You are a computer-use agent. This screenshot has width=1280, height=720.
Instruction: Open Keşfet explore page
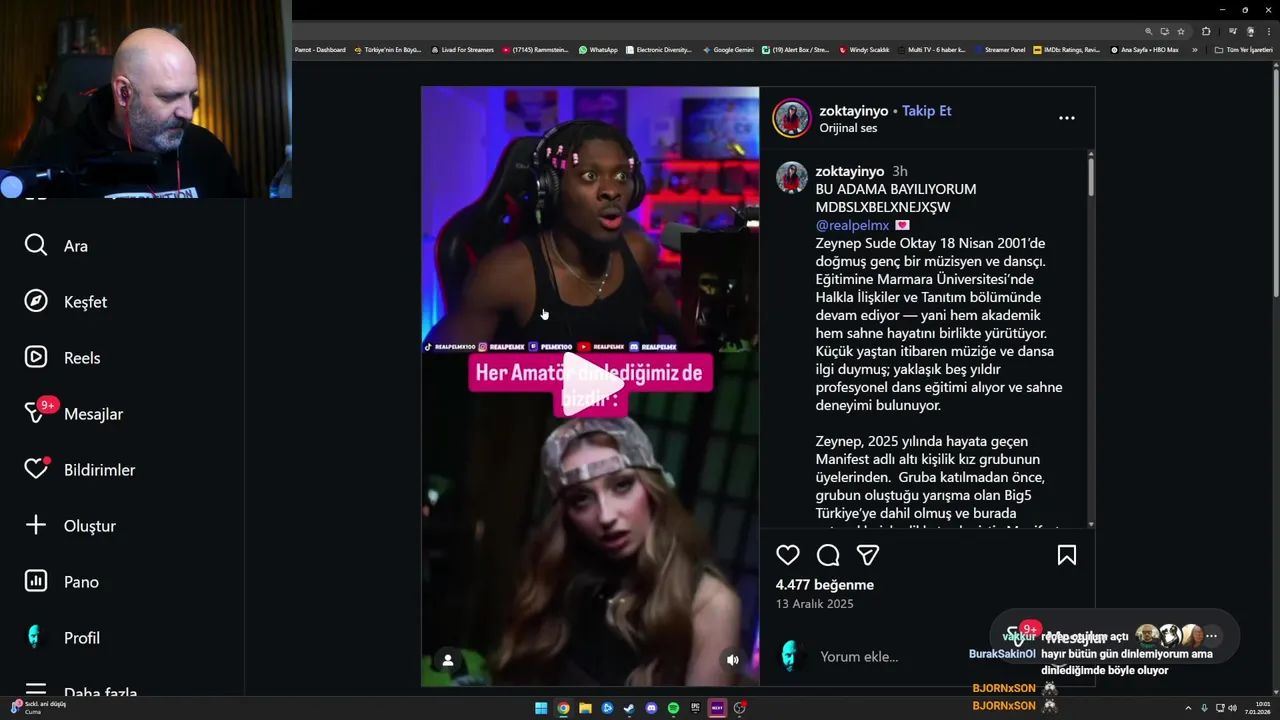pyautogui.click(x=65, y=302)
